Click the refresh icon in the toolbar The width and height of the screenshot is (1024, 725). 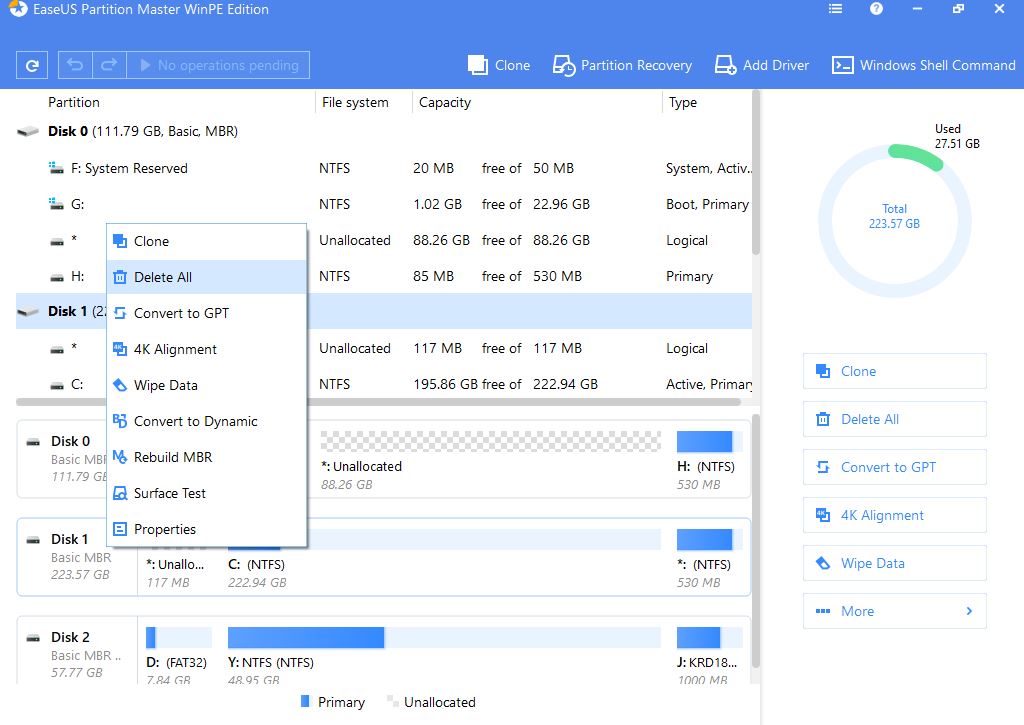tap(33, 66)
